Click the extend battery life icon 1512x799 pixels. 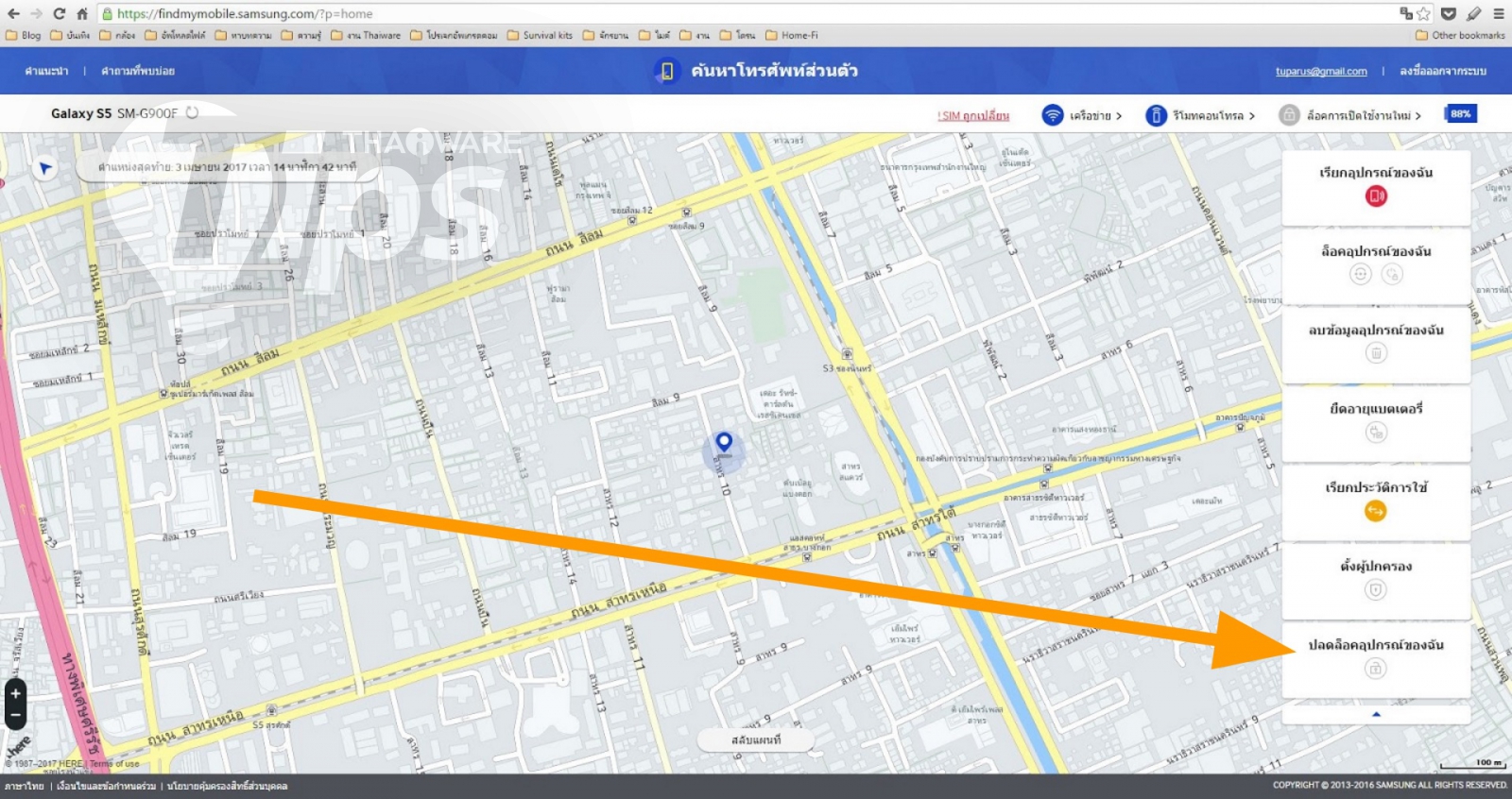pos(1376,433)
